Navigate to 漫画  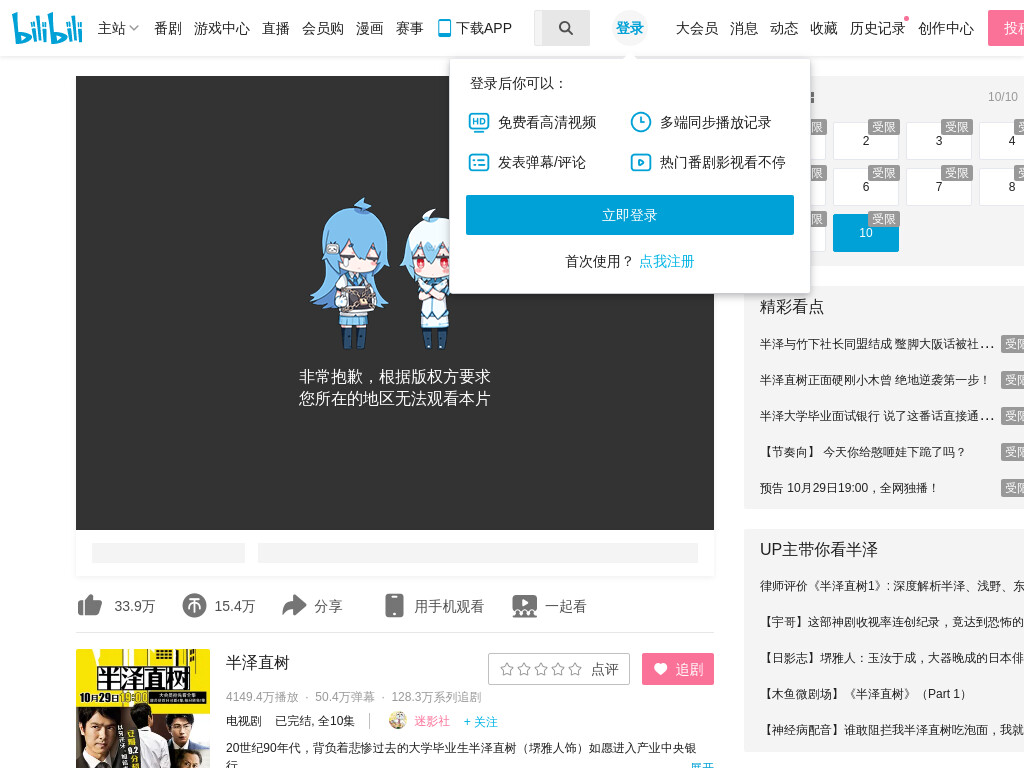370,28
